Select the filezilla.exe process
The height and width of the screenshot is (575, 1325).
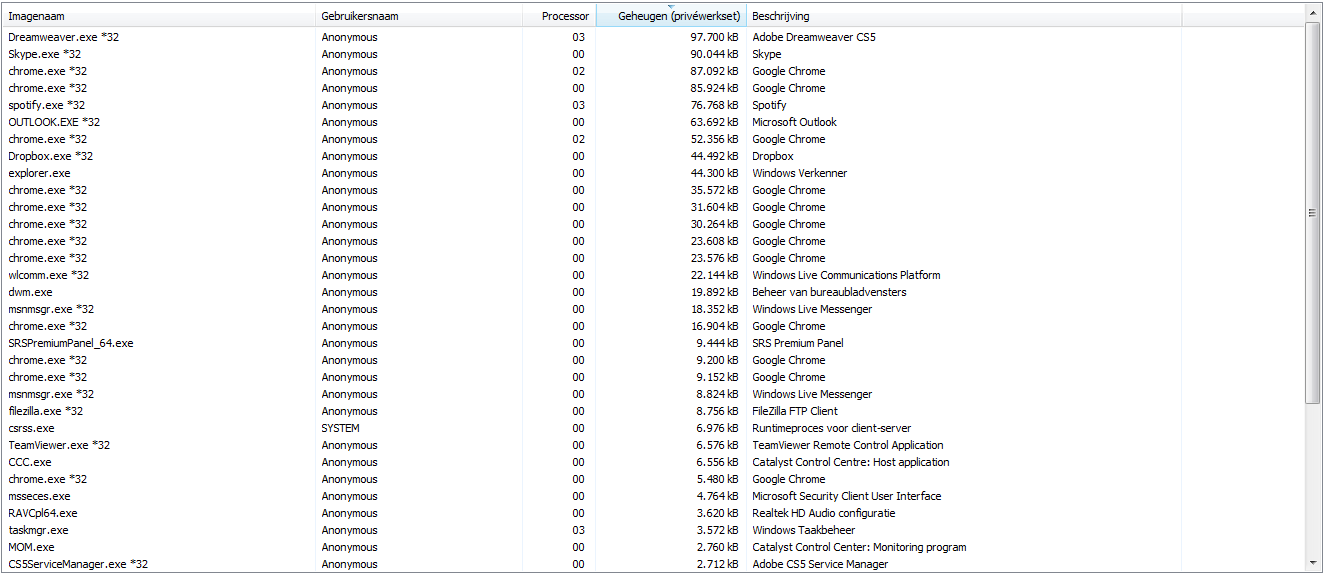point(45,411)
